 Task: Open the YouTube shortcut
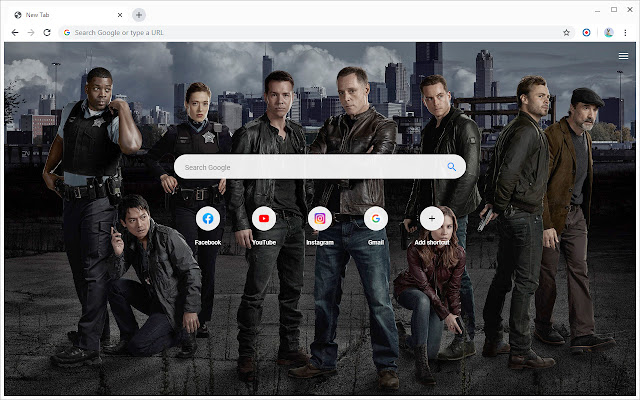264,218
